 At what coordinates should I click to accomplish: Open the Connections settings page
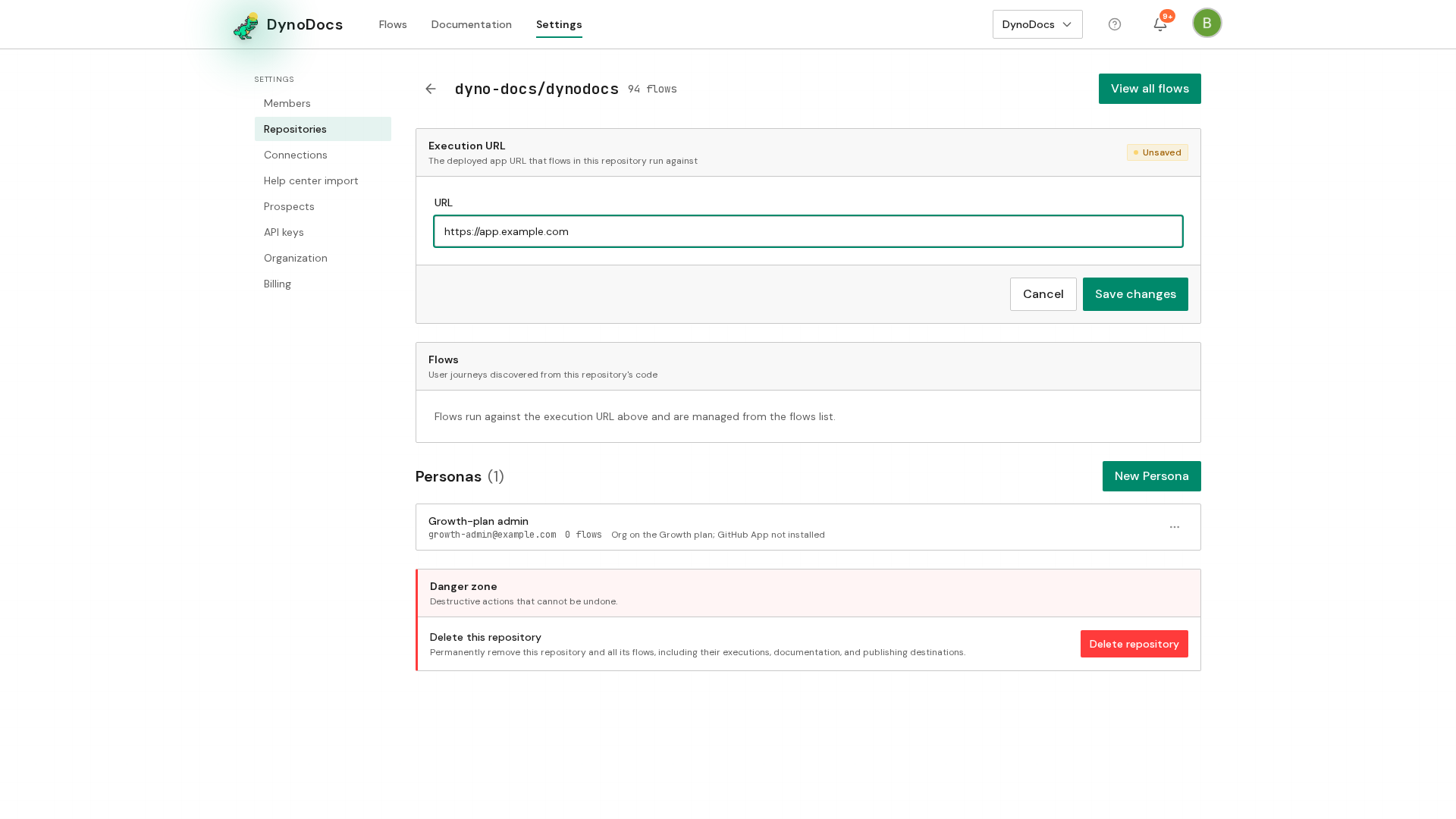323,155
